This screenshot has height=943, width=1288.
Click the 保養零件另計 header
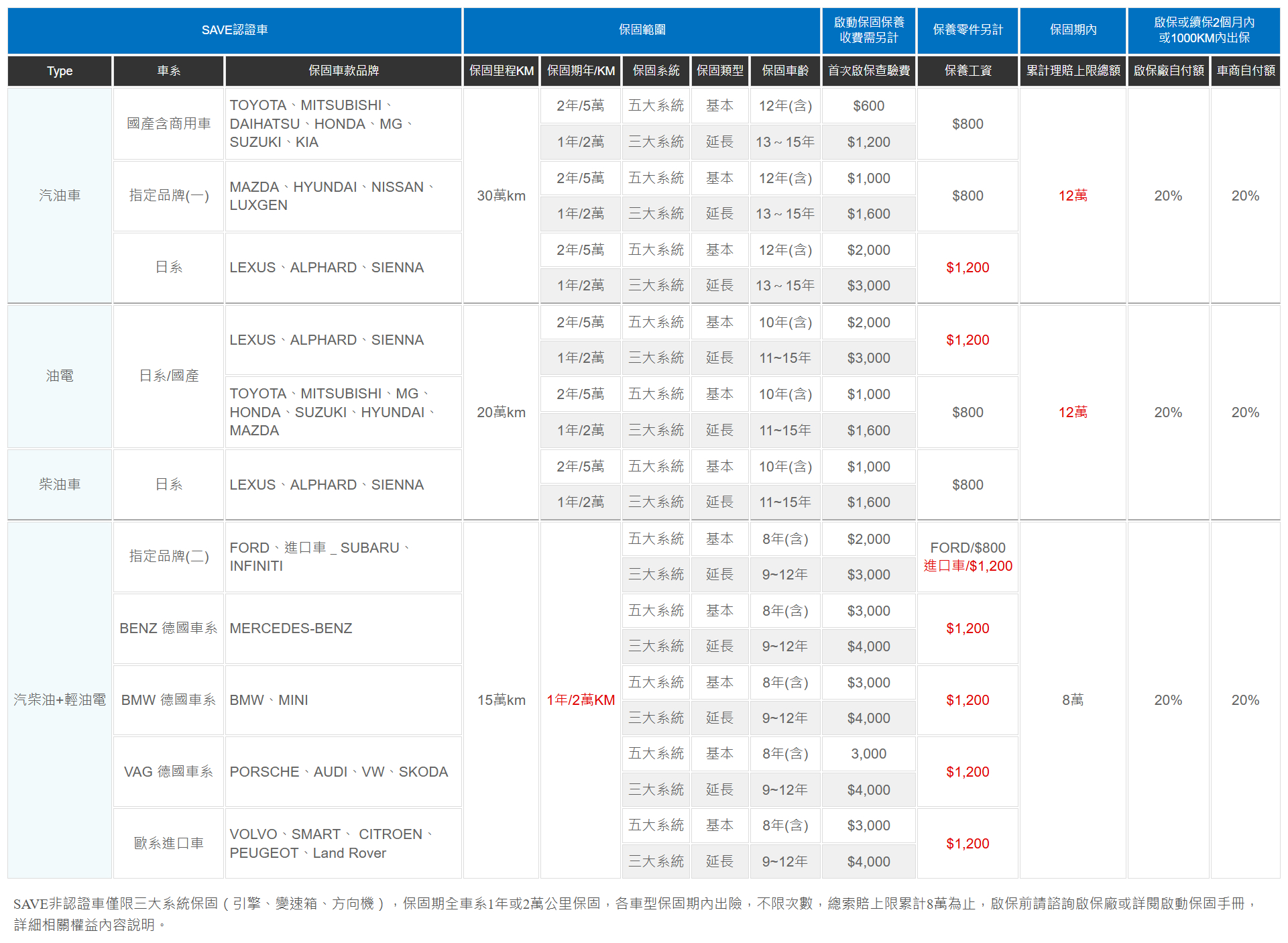coord(968,30)
